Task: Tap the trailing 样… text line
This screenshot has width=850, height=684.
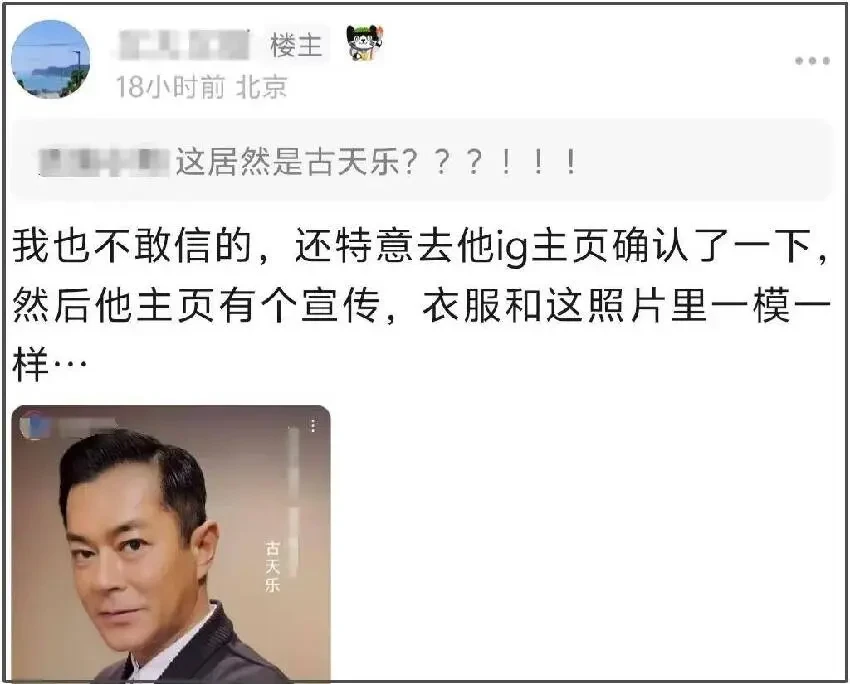Action: click(49, 363)
